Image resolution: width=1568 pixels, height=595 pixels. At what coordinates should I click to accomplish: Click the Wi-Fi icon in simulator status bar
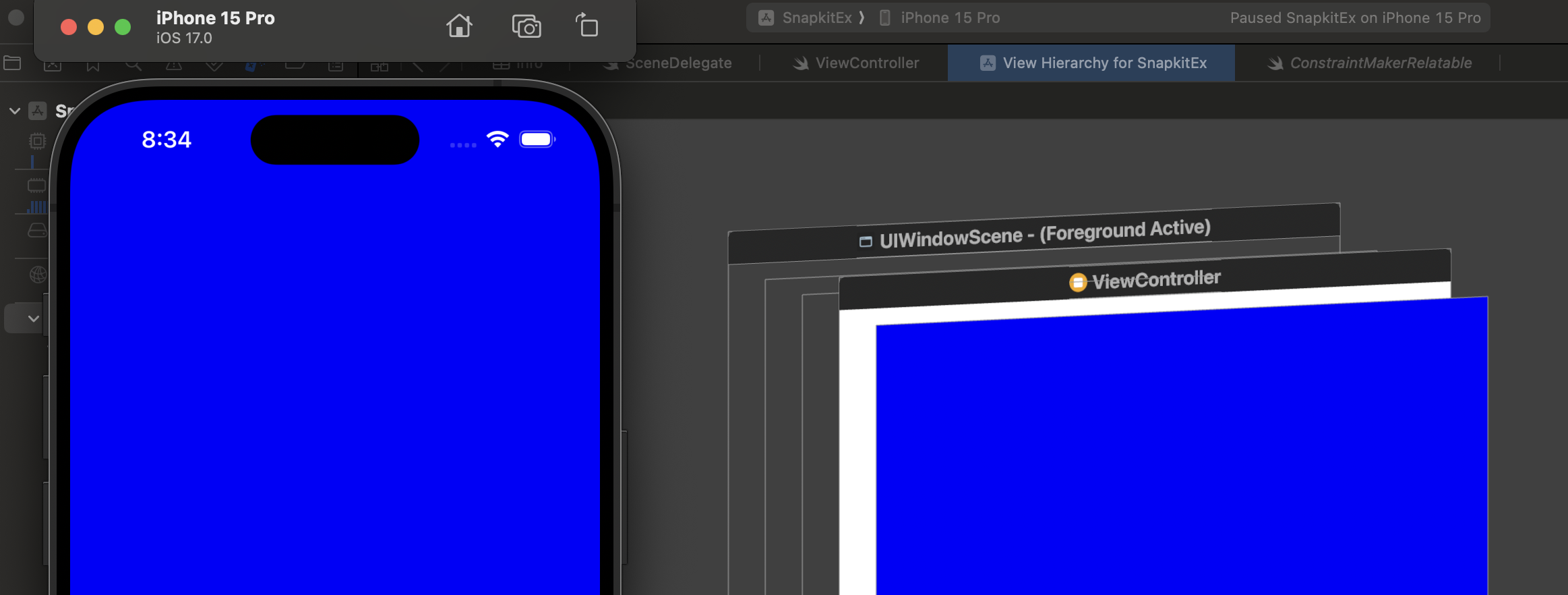coord(497,139)
